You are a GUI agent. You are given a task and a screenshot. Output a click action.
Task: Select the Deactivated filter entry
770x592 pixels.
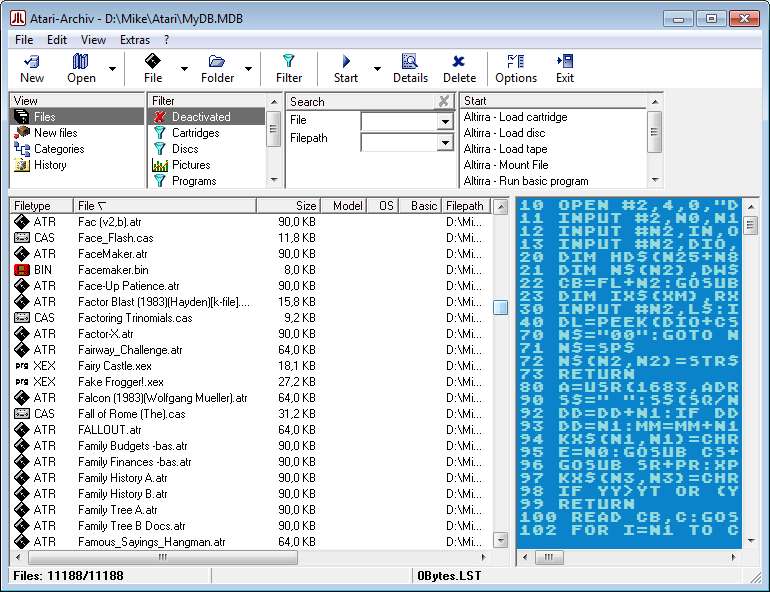(207, 117)
